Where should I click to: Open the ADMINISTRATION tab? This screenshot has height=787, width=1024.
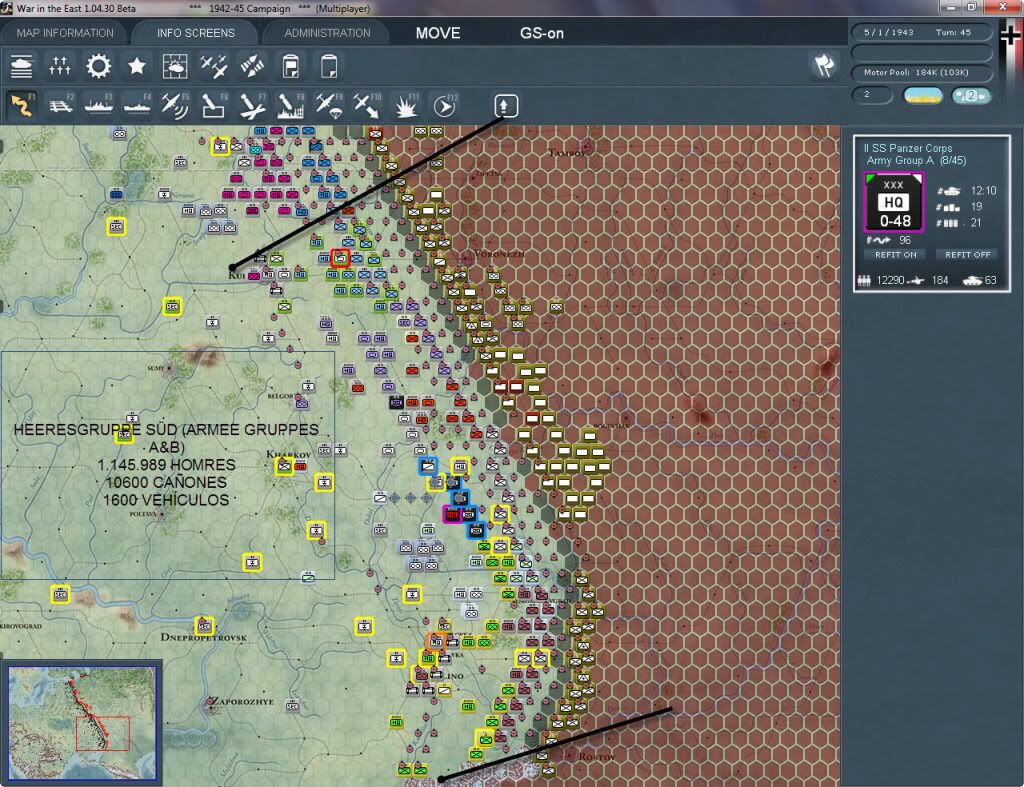point(327,33)
